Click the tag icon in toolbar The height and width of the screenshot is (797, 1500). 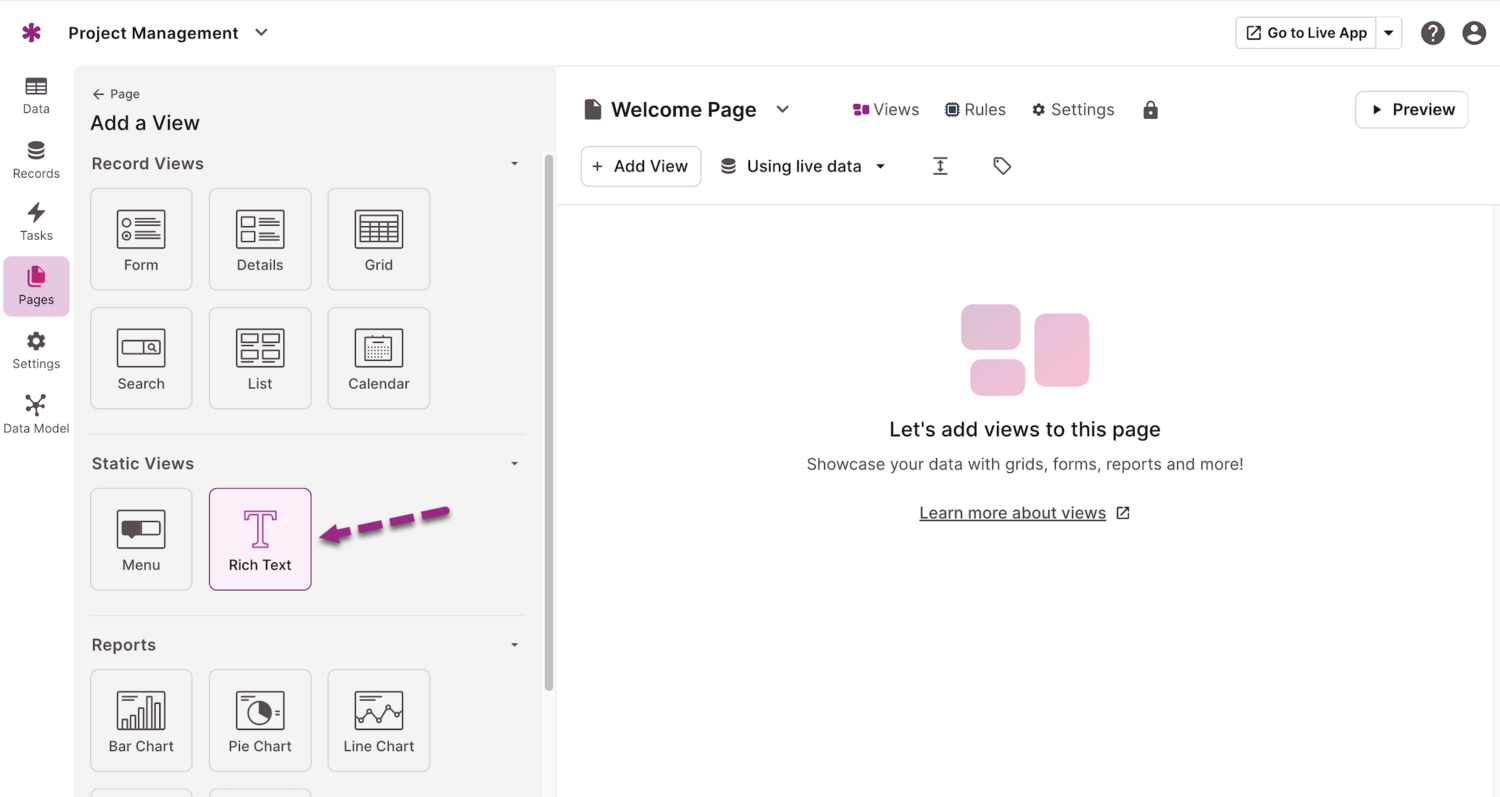point(1002,166)
